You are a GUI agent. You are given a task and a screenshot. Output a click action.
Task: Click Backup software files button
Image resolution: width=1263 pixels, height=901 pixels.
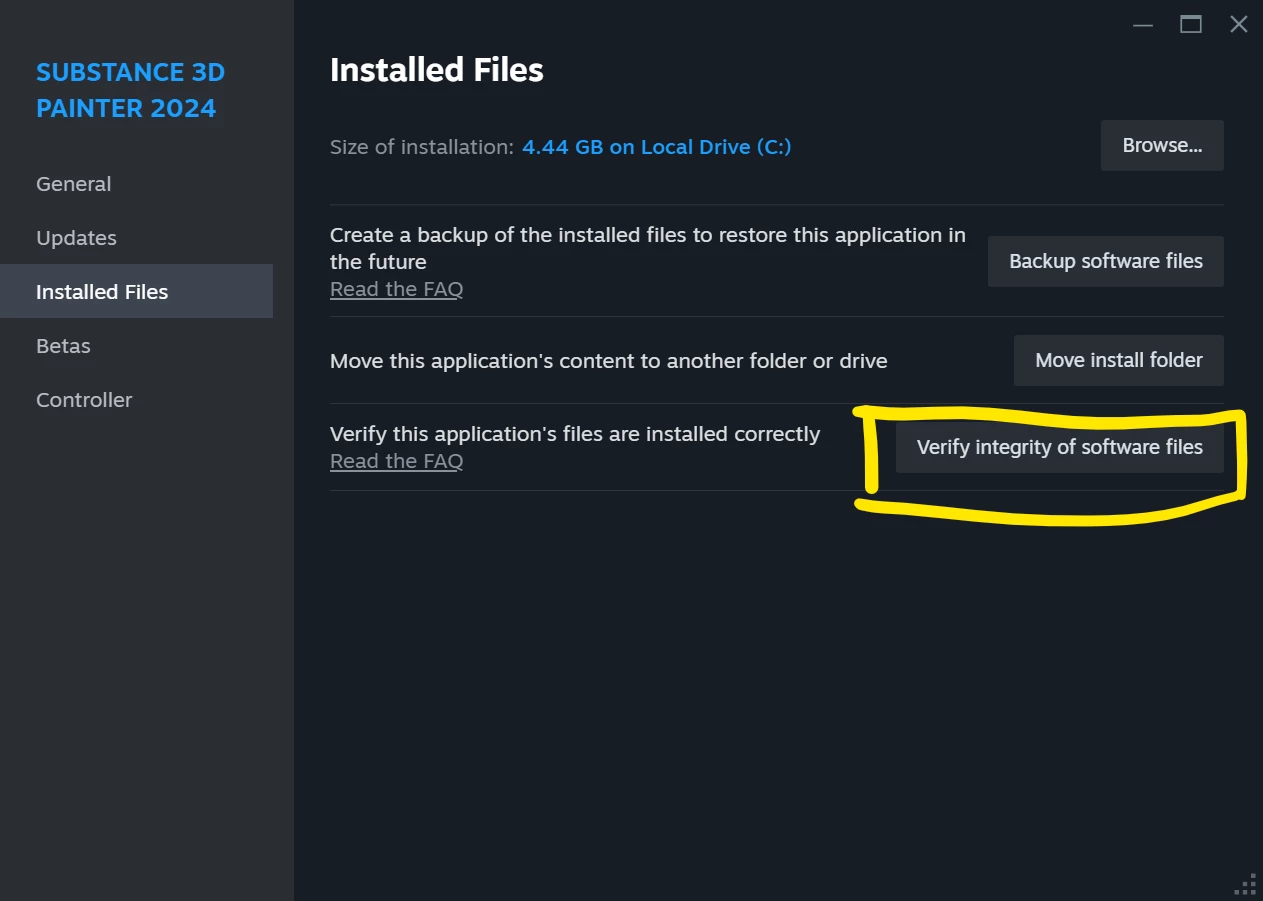1106,262
